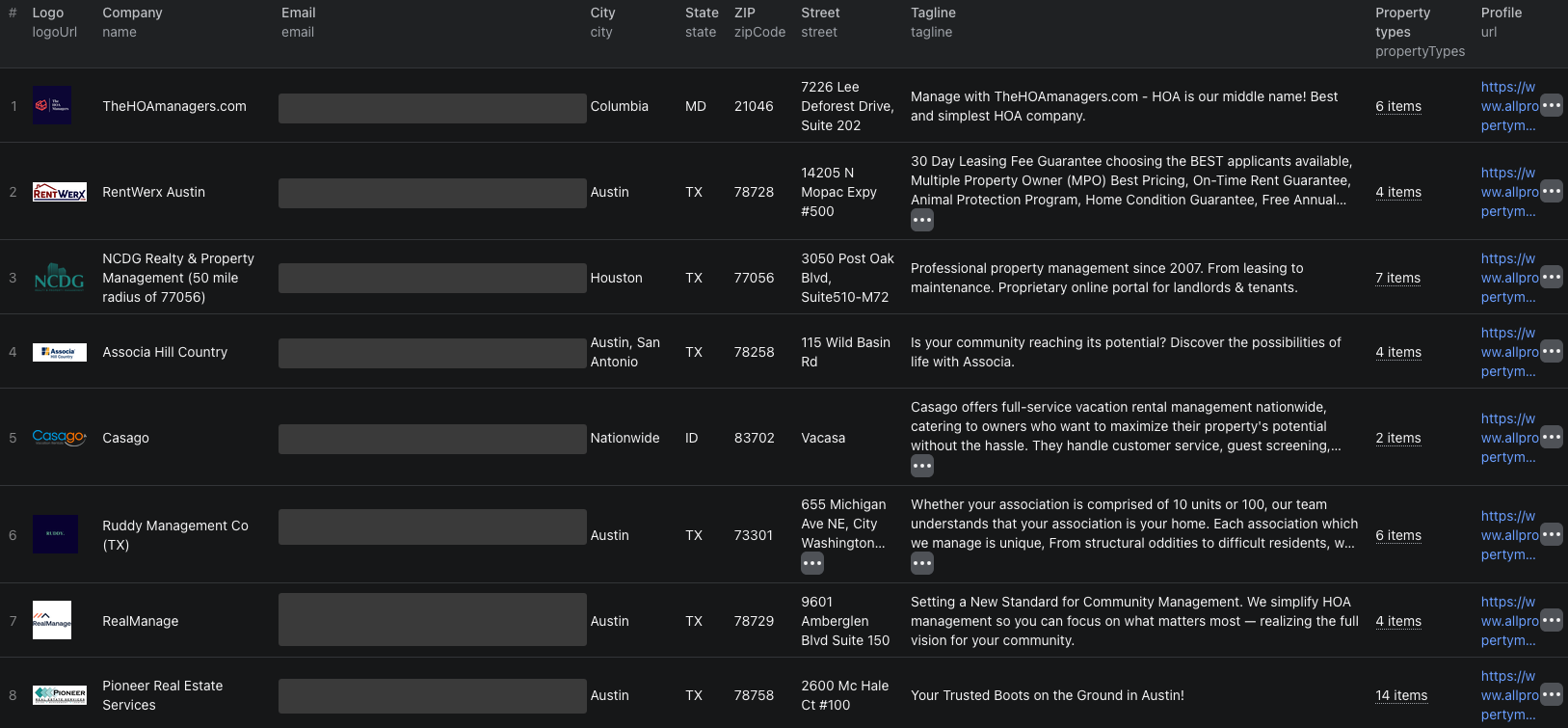
Task: Click the Company name column header
Action: point(132,22)
